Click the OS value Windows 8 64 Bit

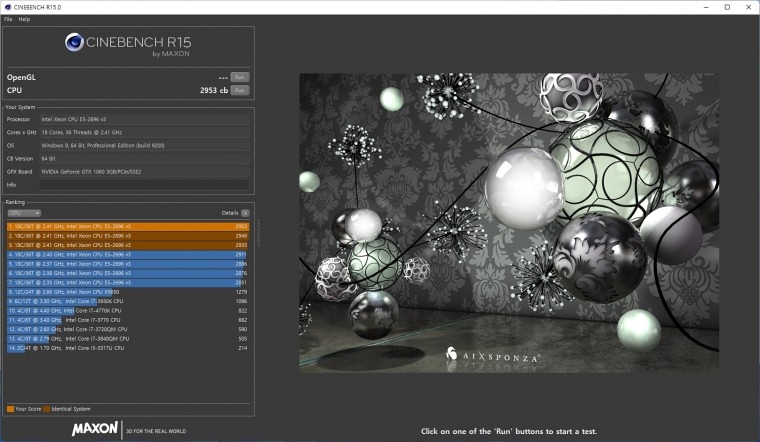tap(144, 145)
